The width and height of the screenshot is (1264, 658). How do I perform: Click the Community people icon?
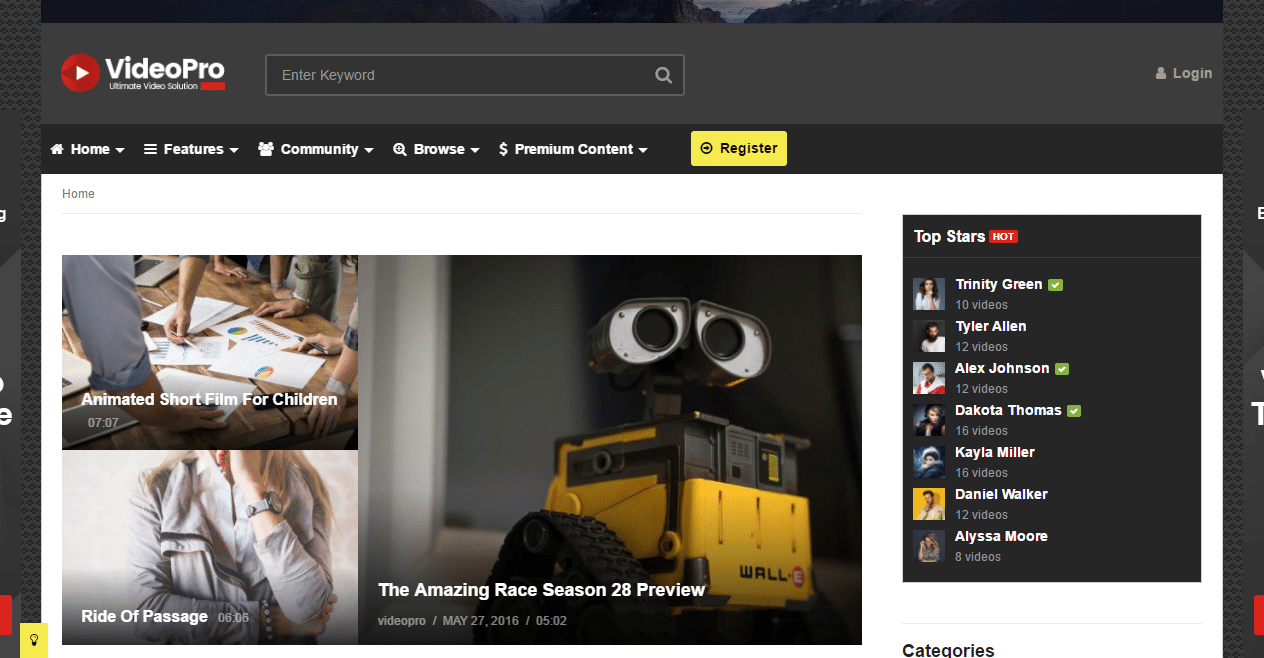[266, 149]
